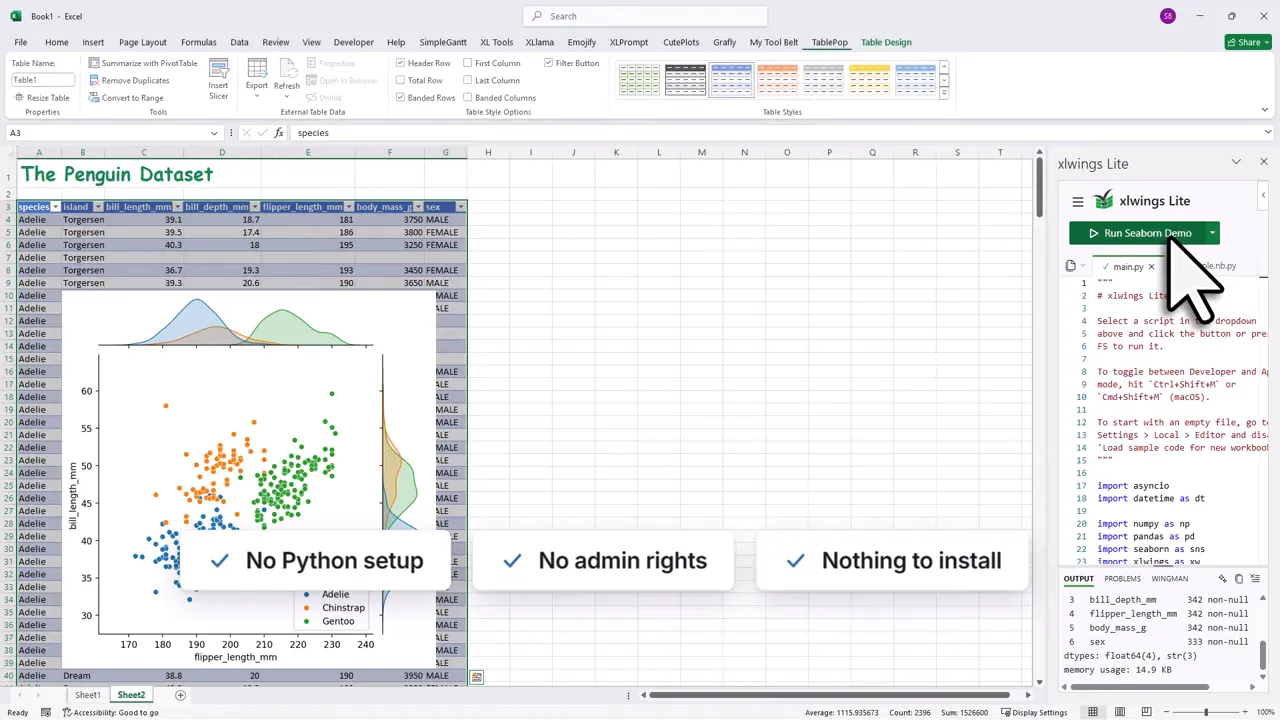Click the Share button
This screenshot has width=1280, height=720.
1248,42
